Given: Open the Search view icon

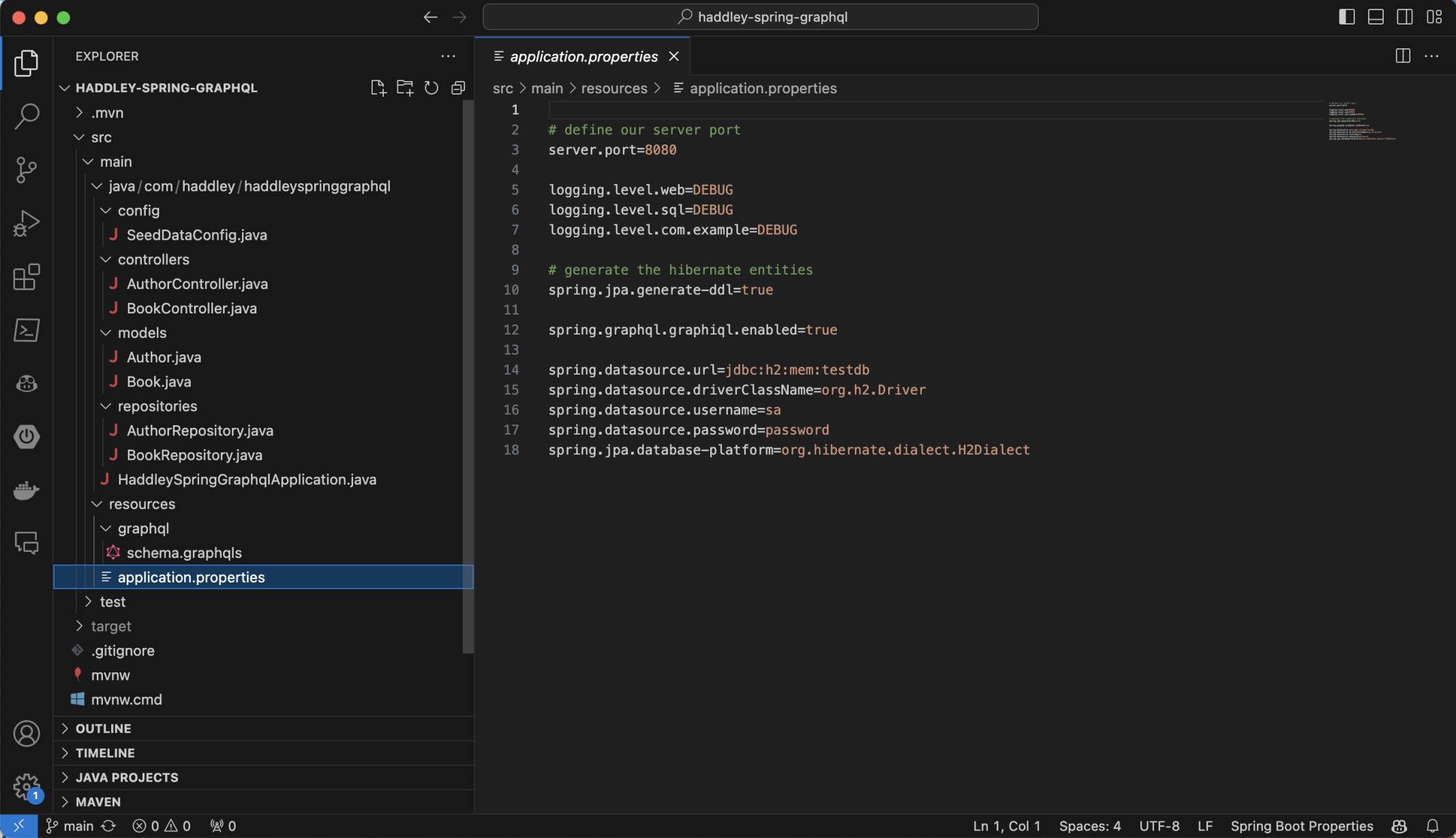Looking at the screenshot, I should (26, 116).
